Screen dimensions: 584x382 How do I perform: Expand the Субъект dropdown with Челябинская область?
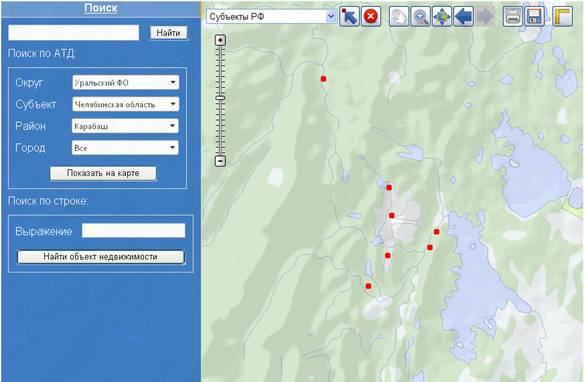click(x=126, y=104)
